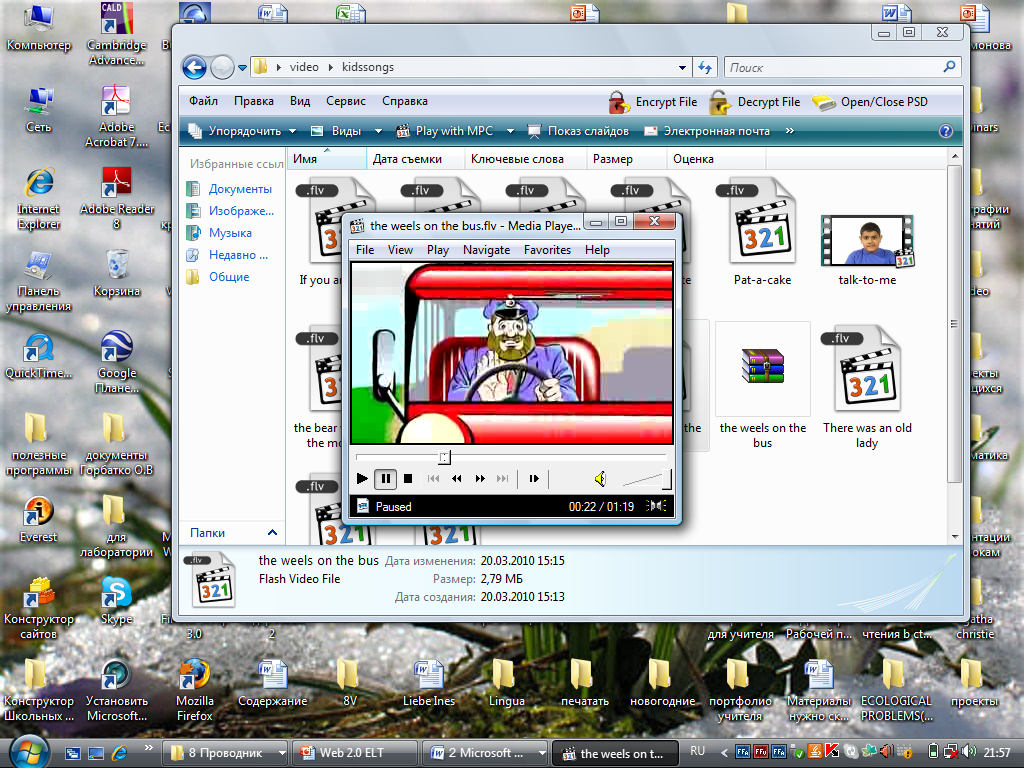
Task: Expand the toolbar overflow chevron
Action: (790, 131)
